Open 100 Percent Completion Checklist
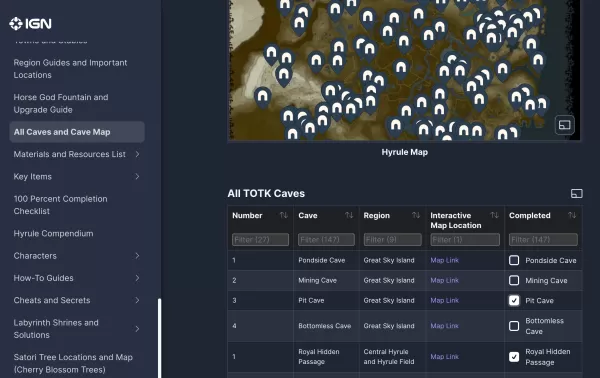Viewport: 600px width, 378px height. coord(60,205)
